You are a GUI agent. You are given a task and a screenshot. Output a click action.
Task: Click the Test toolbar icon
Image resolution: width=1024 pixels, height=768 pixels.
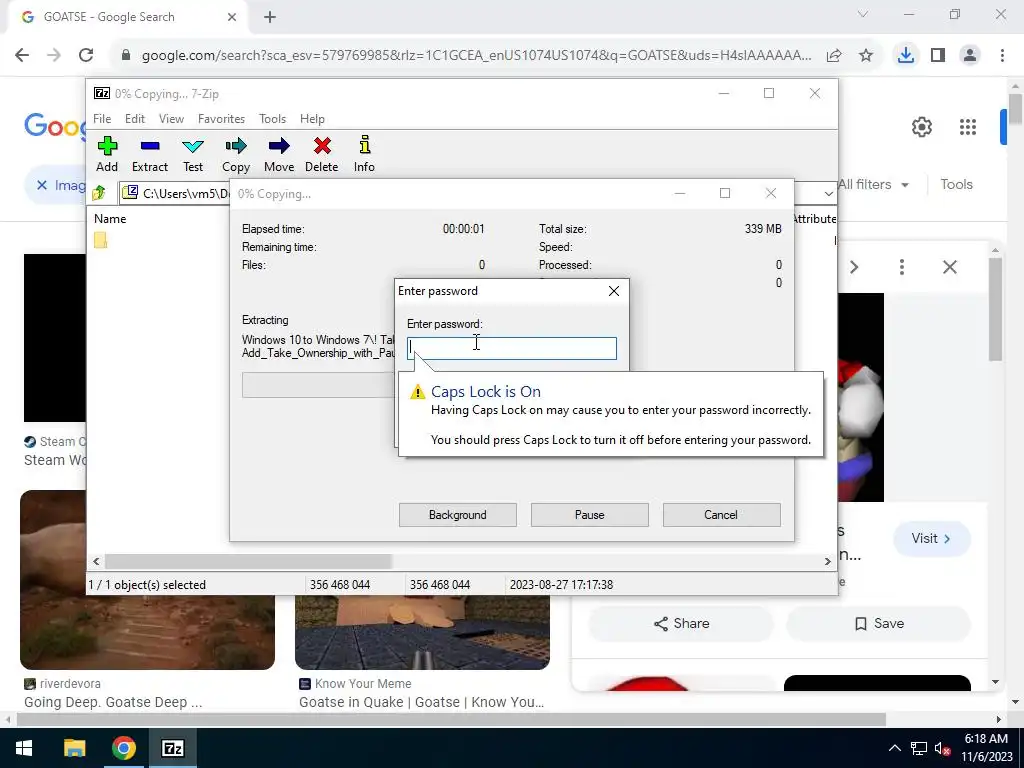tap(193, 154)
